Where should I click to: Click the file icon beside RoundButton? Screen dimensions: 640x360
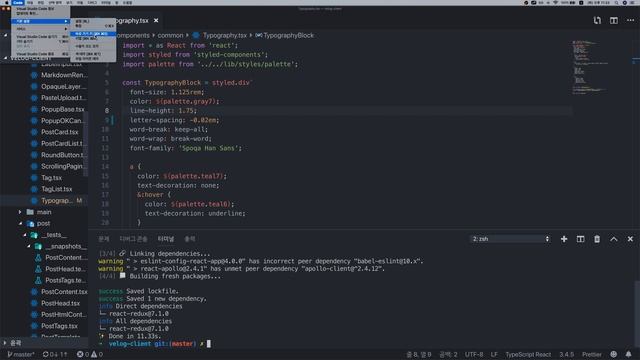tap(34, 155)
